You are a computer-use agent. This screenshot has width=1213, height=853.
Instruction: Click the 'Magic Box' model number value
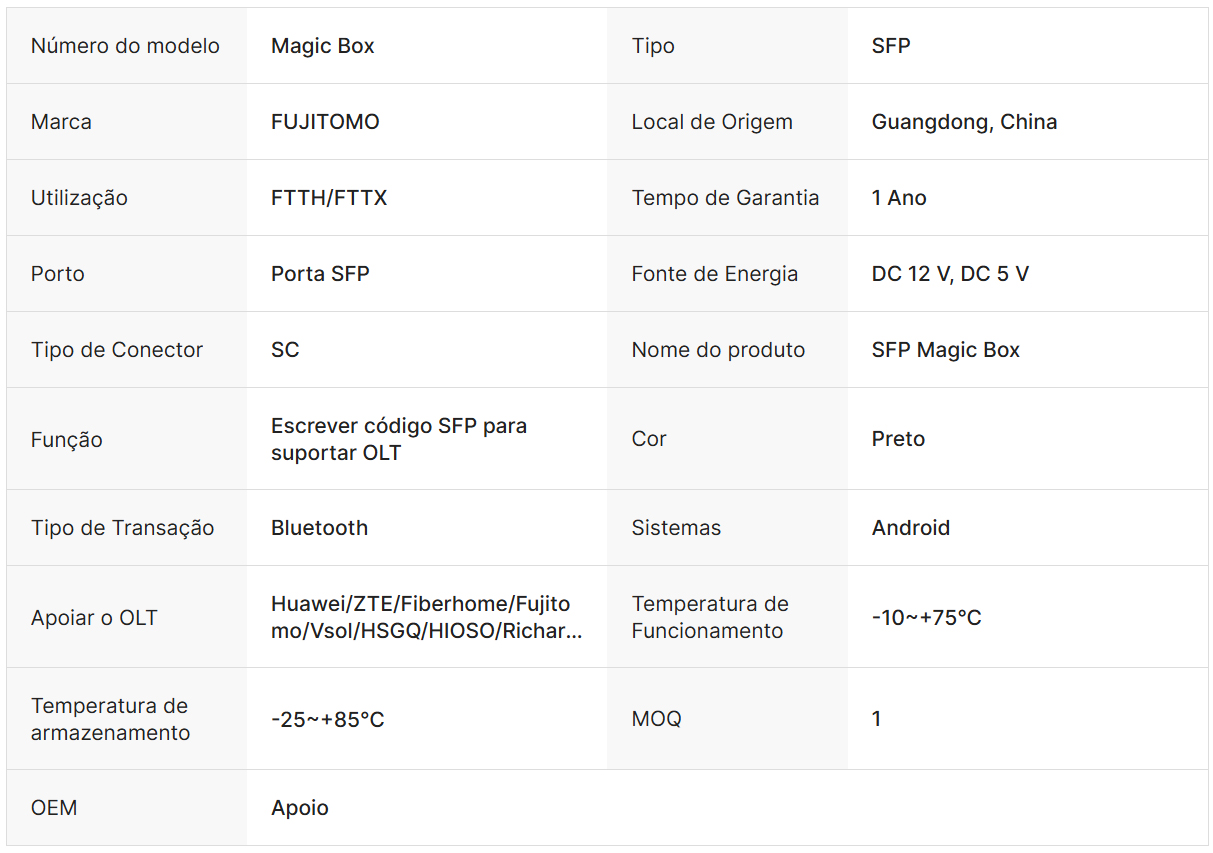pyautogui.click(x=322, y=46)
